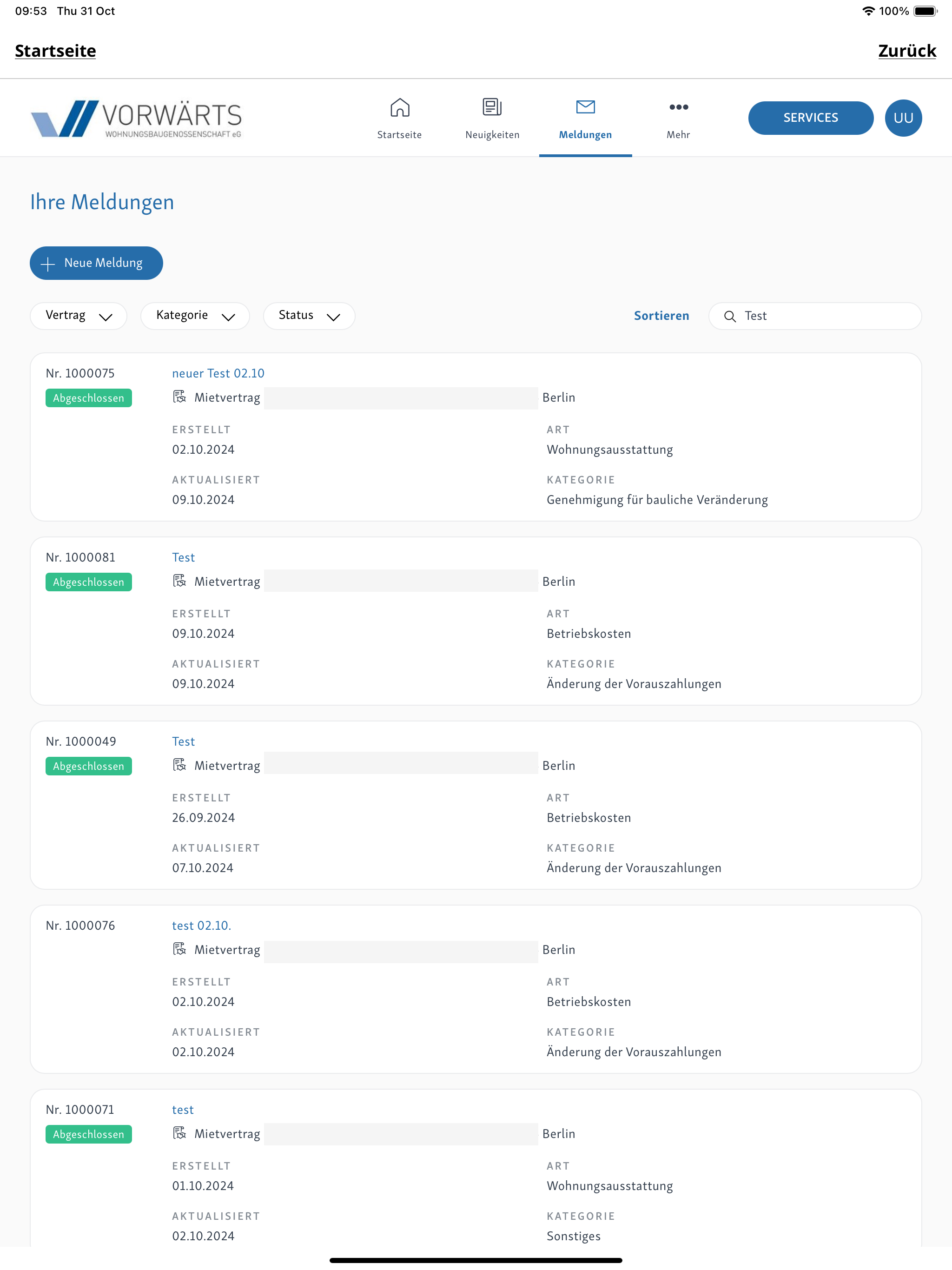Open the "test" report Nr. 1000071
The height and width of the screenshot is (1270, 952).
[183, 1110]
